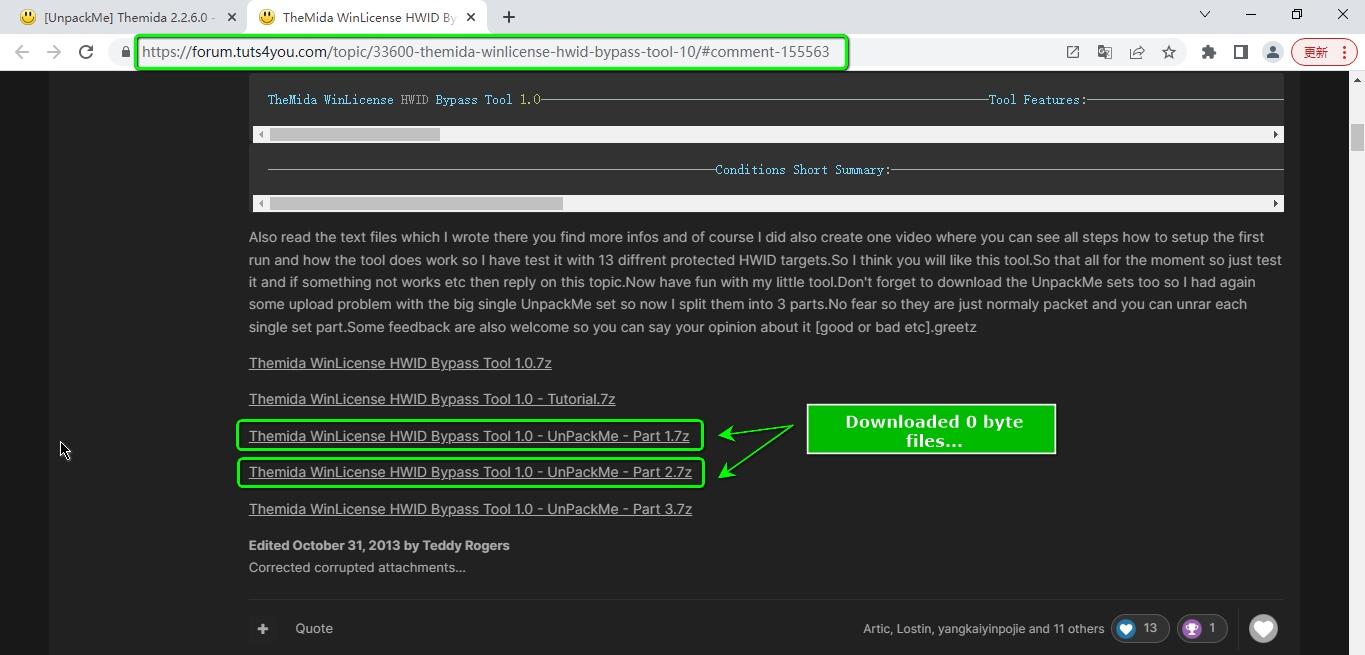Viewport: 1365px width, 655px height.
Task: Click the blue Like reaction count badge
Action: pyautogui.click(x=1139, y=628)
